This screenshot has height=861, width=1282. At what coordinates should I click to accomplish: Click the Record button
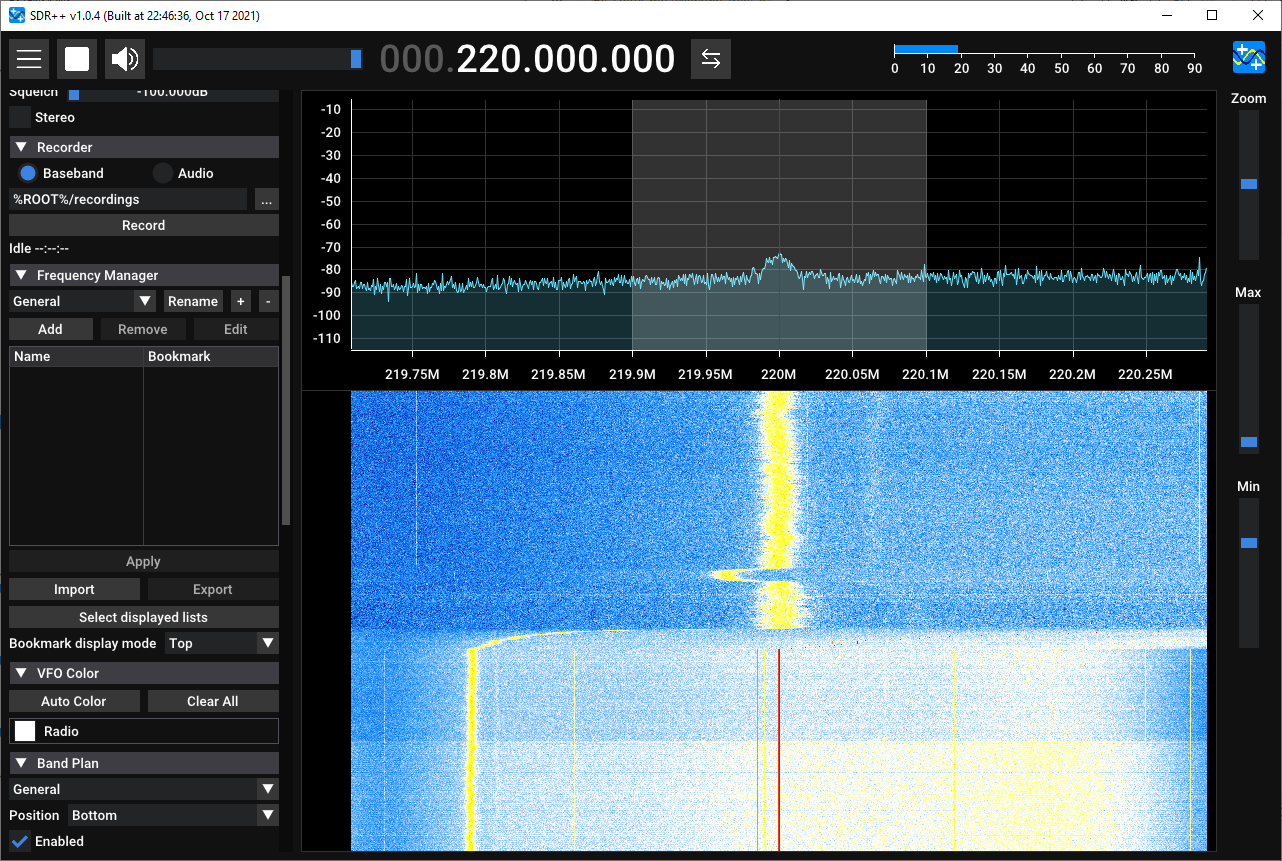(144, 225)
